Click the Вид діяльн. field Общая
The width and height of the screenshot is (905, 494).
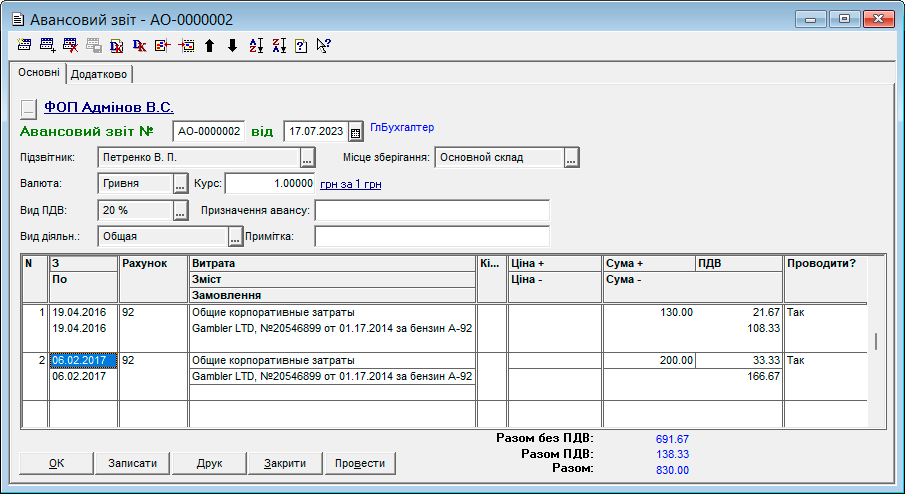click(163, 236)
